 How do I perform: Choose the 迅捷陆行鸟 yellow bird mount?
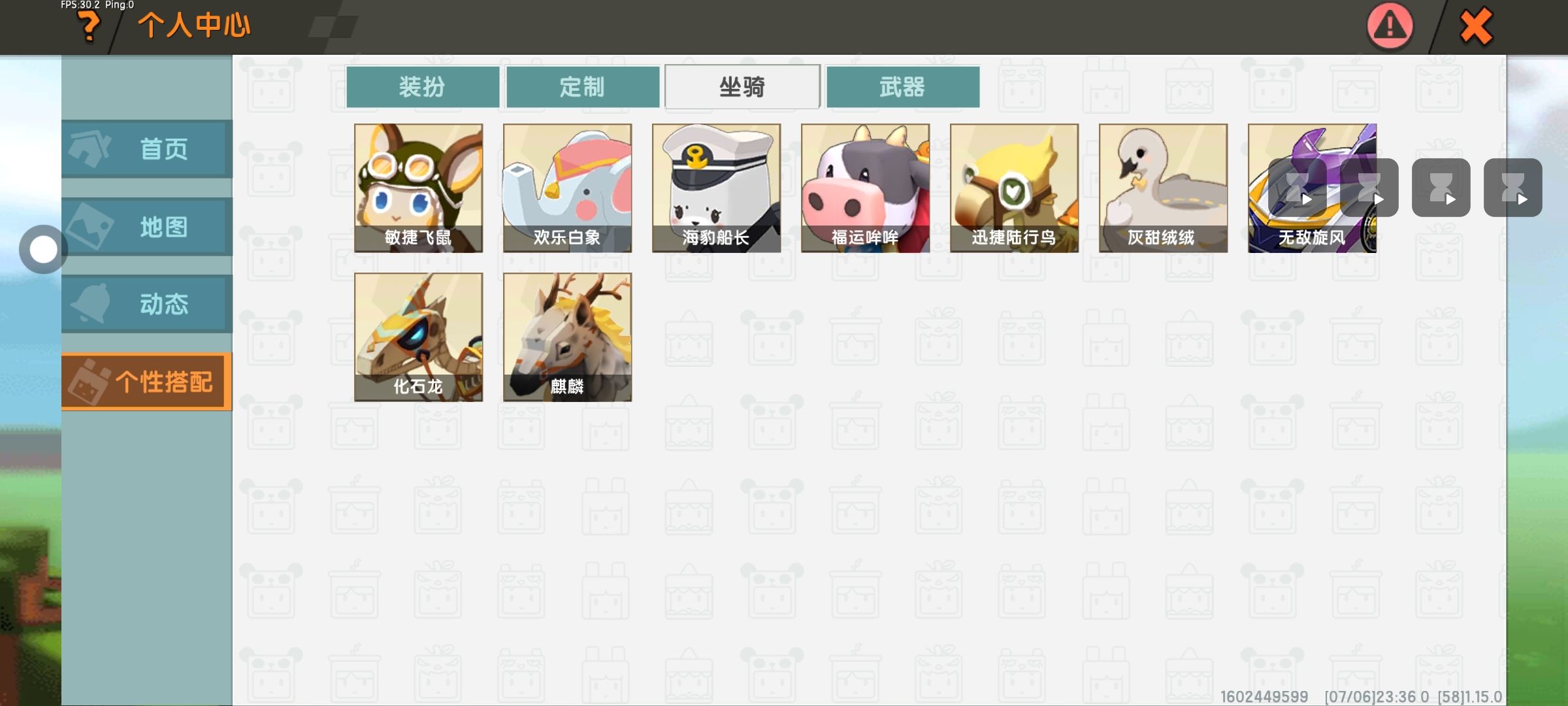1014,188
